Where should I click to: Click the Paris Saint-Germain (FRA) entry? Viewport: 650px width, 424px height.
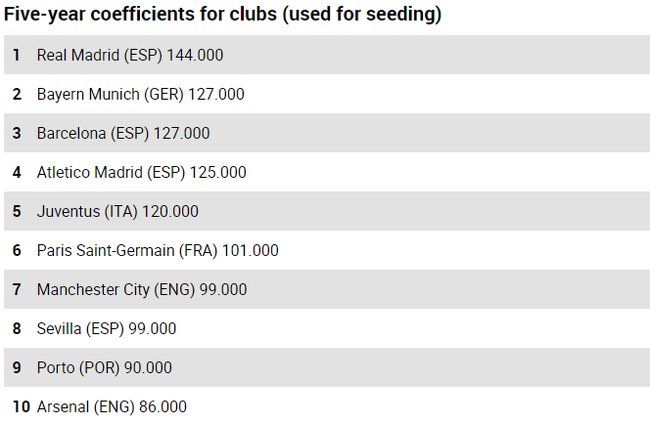coord(157,250)
